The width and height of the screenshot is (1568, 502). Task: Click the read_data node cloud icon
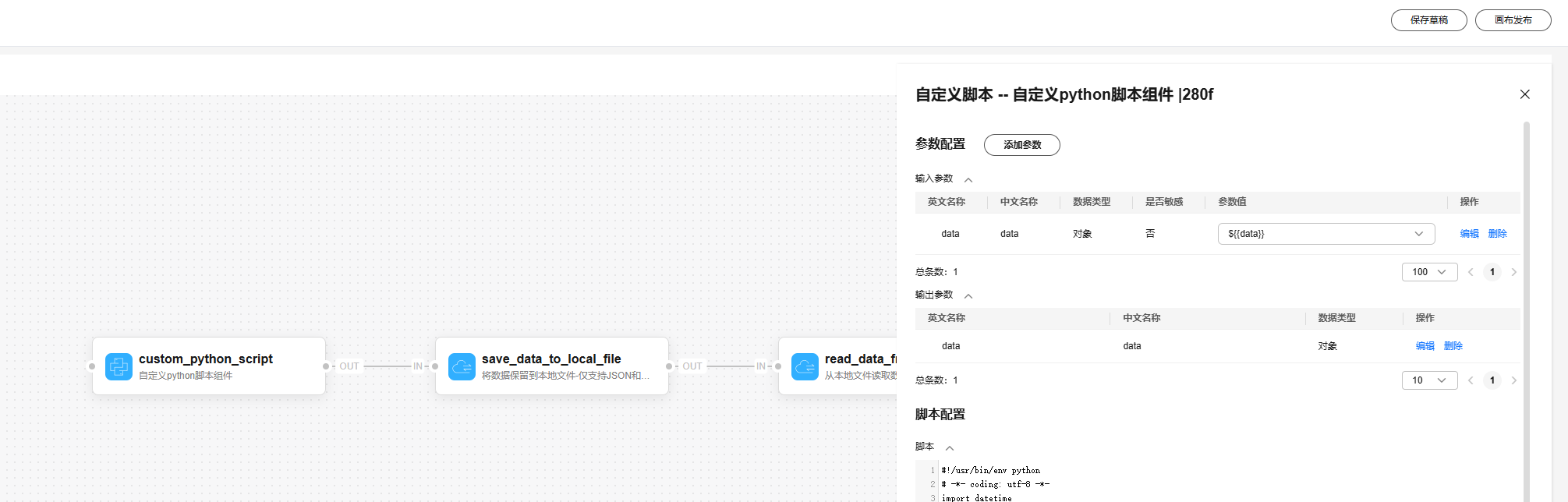(805, 366)
